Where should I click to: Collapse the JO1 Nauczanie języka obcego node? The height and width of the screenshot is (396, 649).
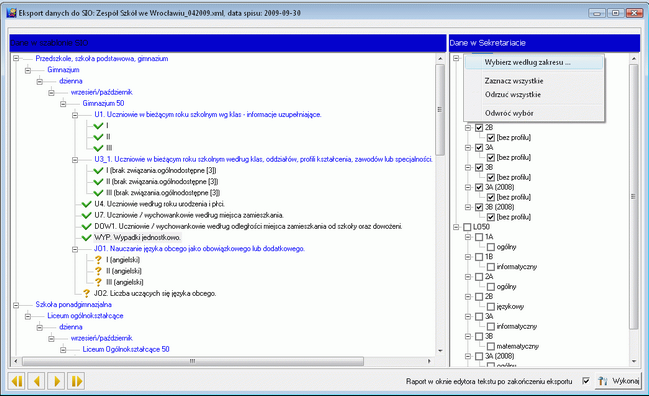(x=75, y=249)
